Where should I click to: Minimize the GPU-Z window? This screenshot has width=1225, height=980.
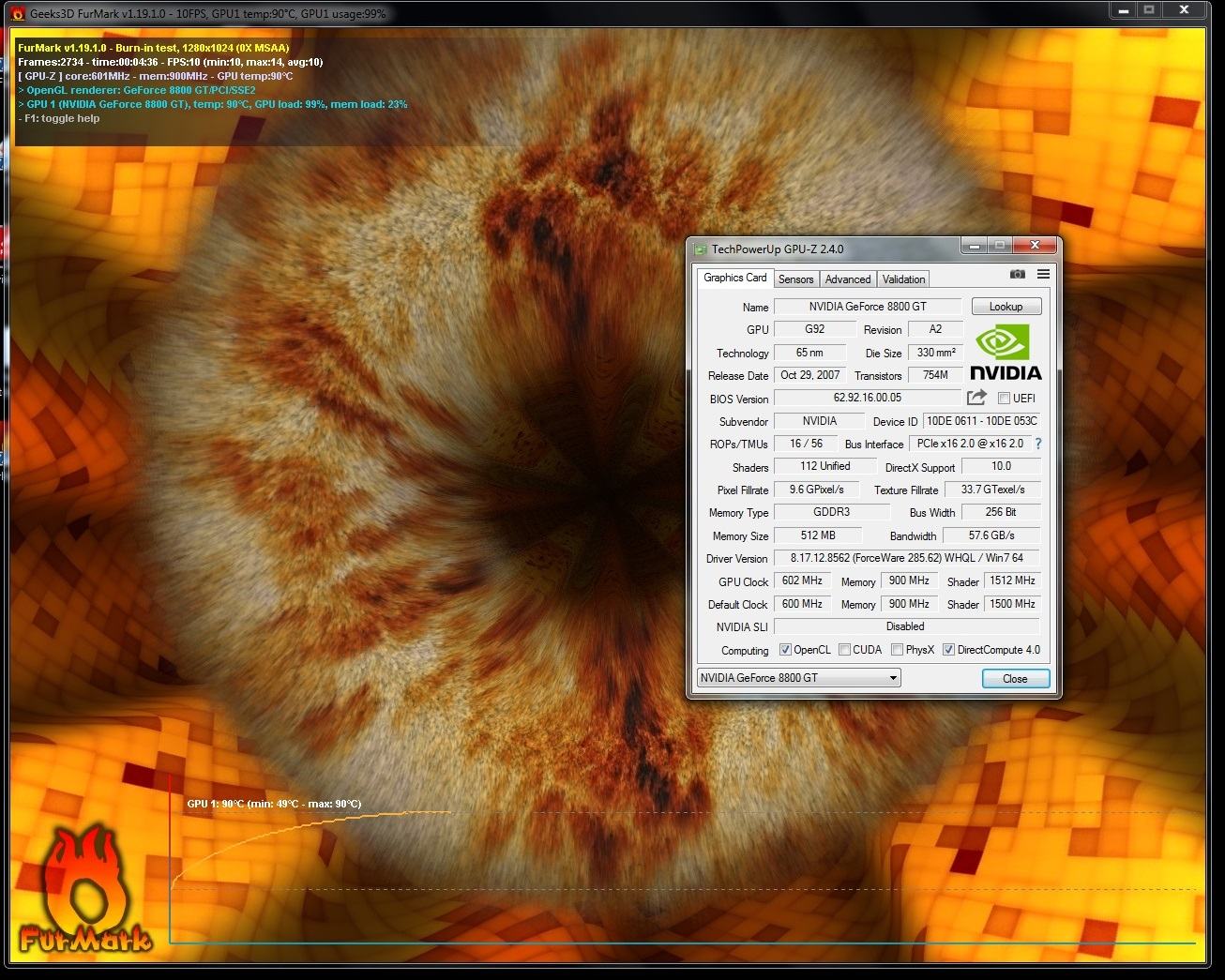click(x=975, y=246)
